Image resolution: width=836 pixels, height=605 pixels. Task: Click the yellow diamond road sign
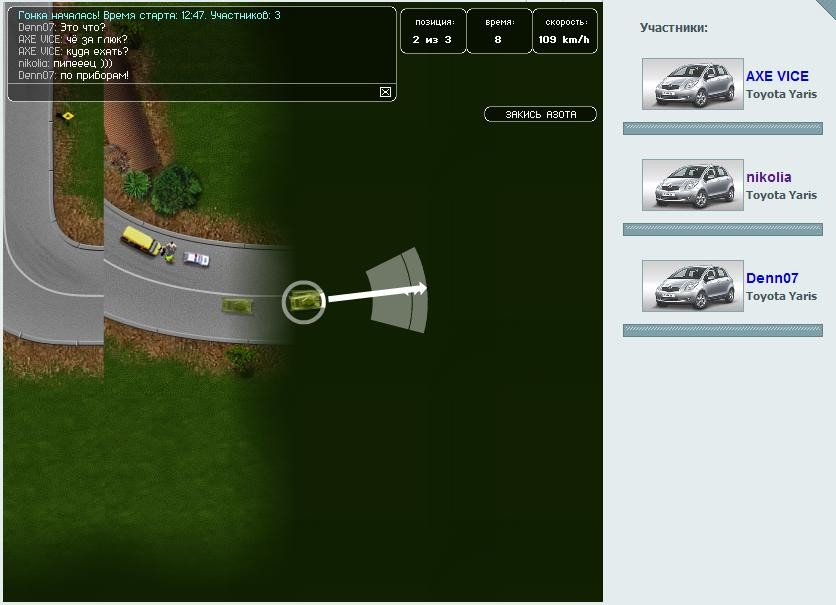(68, 117)
